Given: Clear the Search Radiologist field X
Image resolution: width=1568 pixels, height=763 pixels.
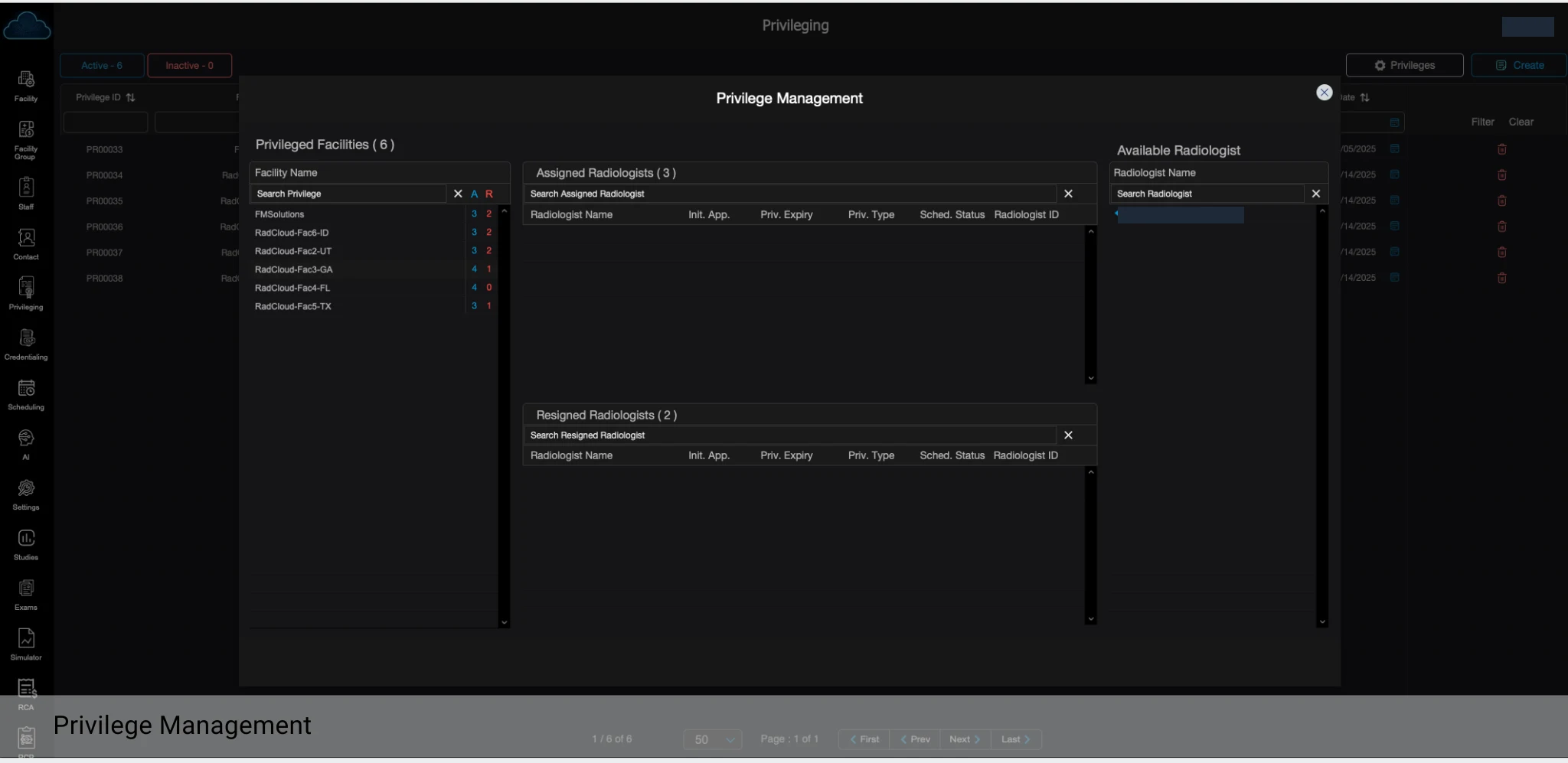Looking at the screenshot, I should (1316, 194).
